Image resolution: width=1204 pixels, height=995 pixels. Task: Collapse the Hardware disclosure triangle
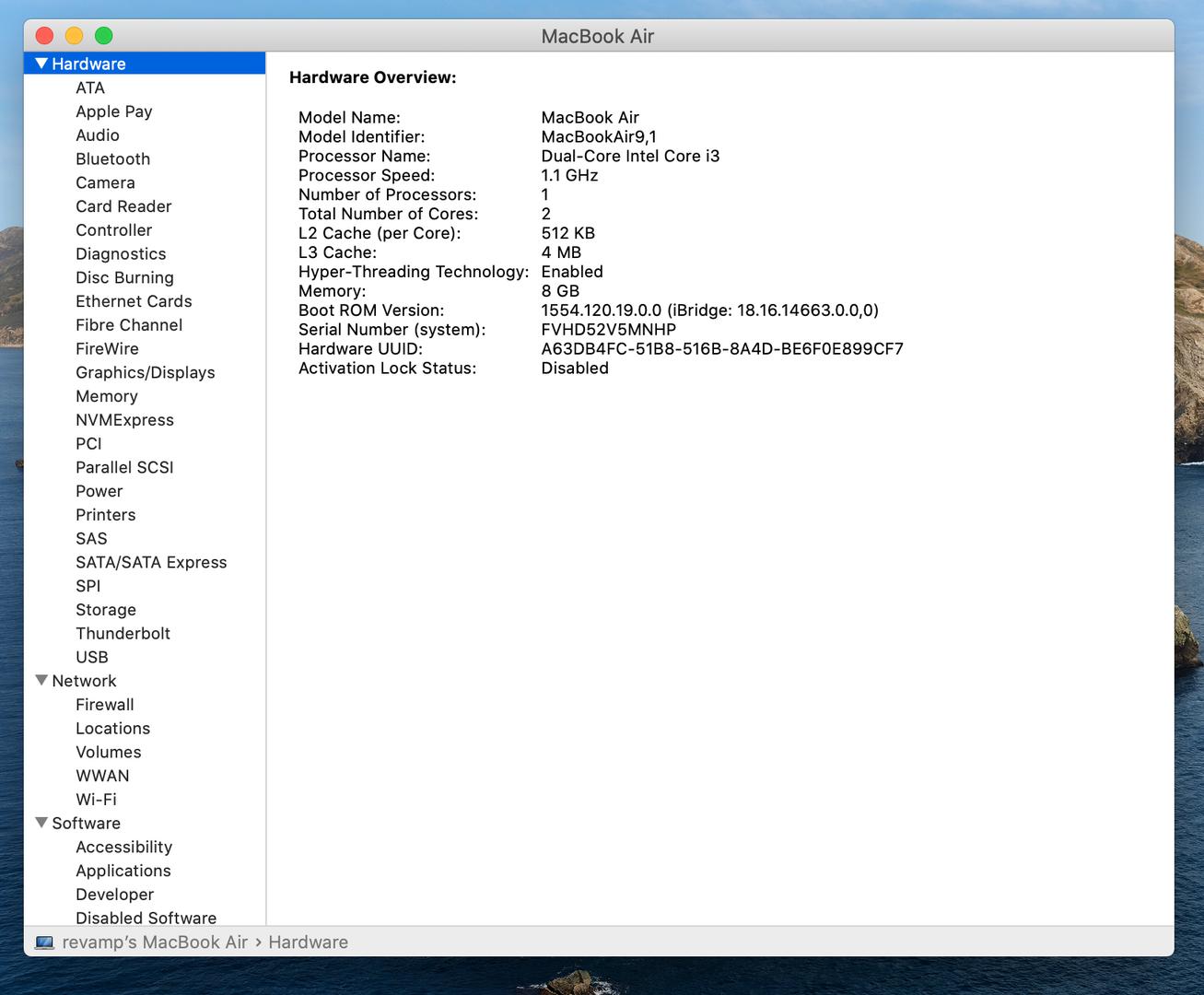[41, 64]
